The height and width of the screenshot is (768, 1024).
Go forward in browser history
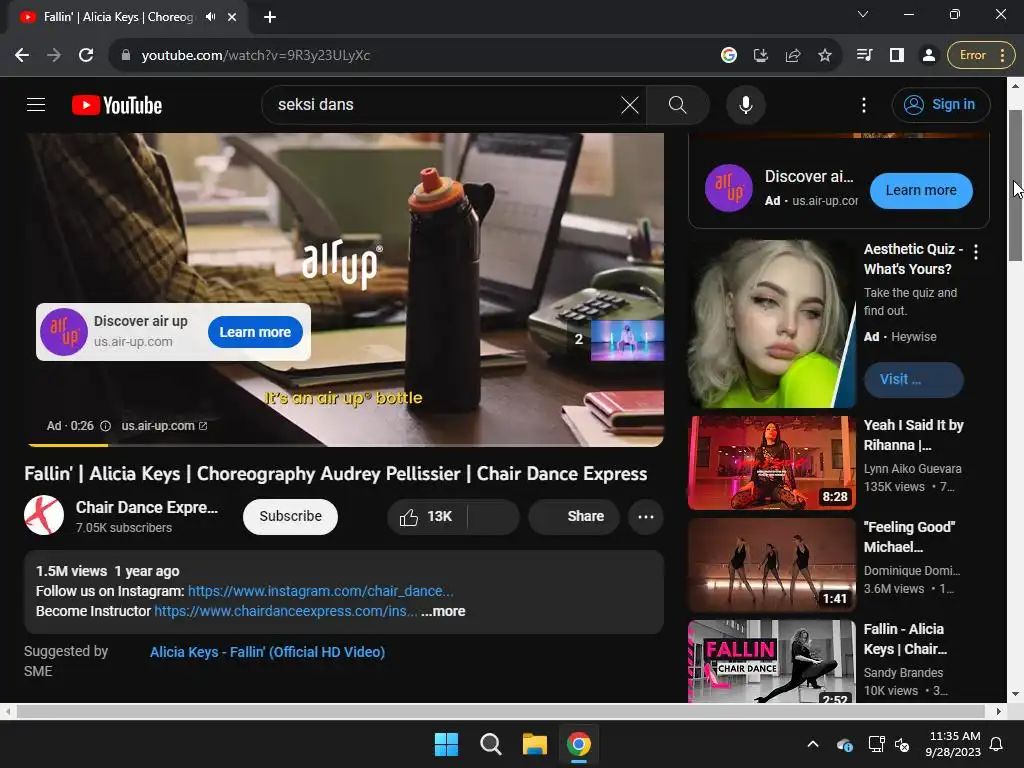54,55
